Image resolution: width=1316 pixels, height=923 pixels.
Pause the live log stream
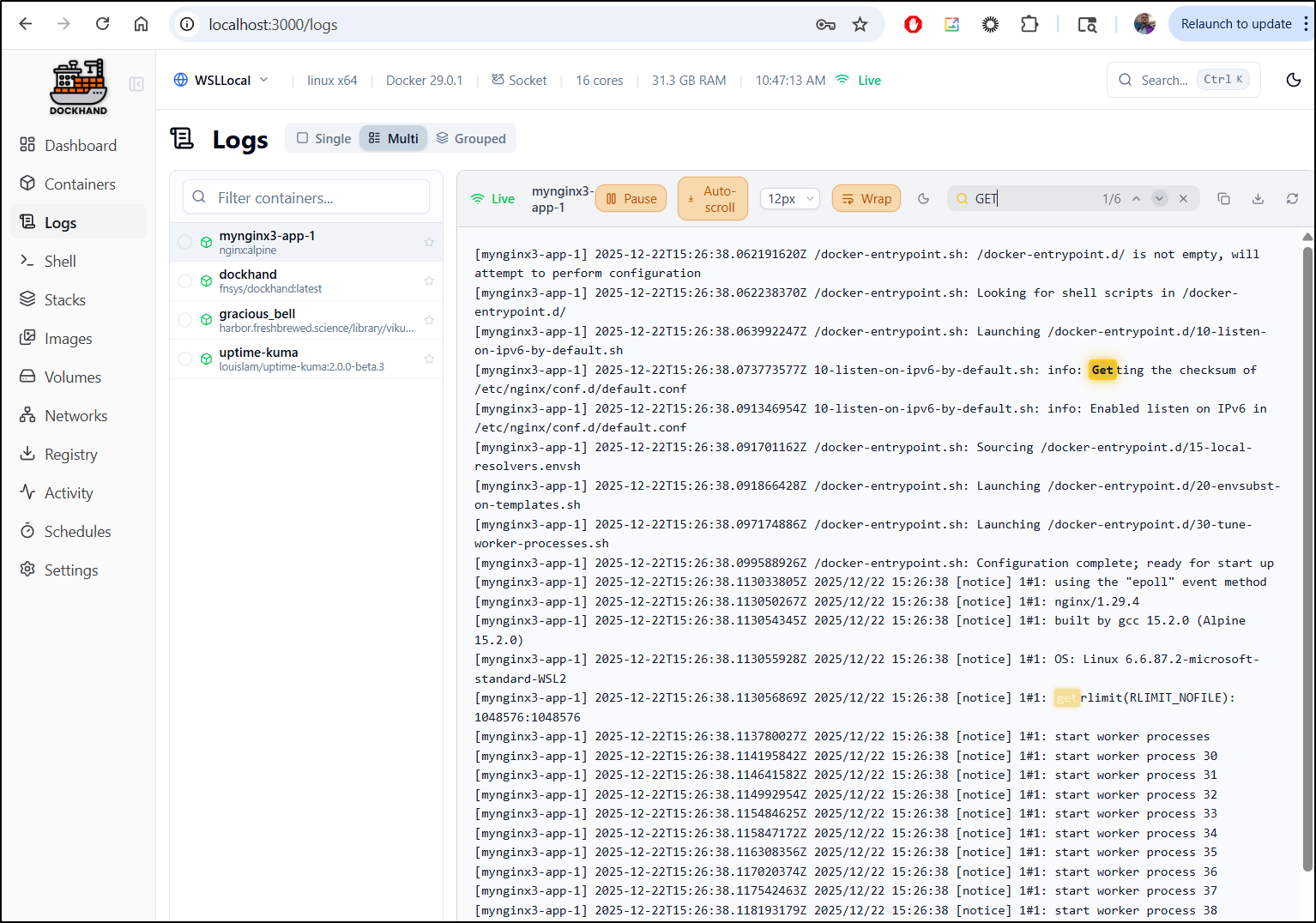[631, 199]
